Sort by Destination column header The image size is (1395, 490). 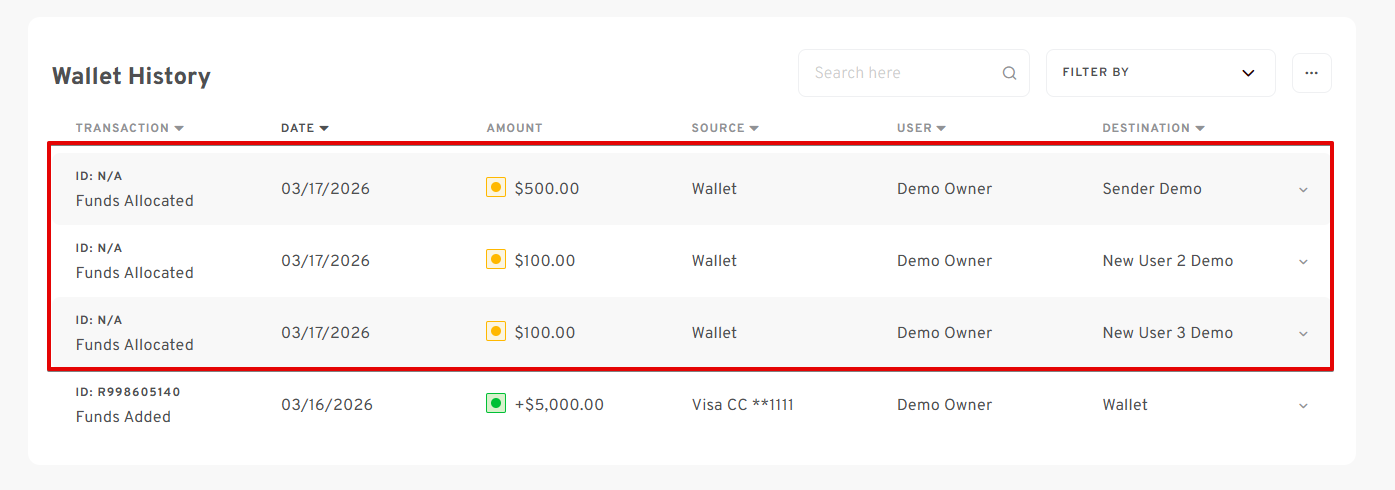click(x=1153, y=128)
